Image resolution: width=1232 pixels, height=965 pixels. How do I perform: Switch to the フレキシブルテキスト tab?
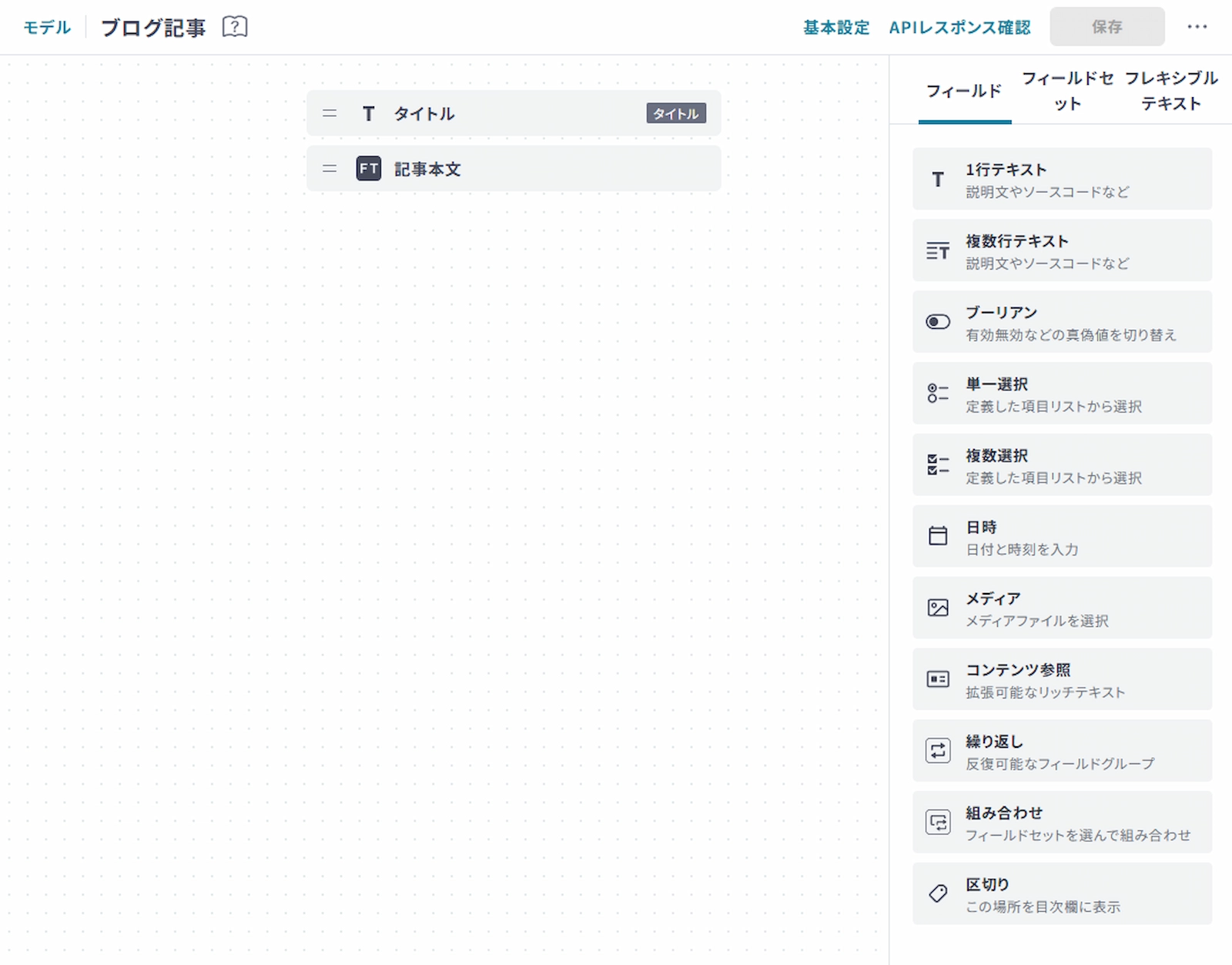(x=1170, y=91)
